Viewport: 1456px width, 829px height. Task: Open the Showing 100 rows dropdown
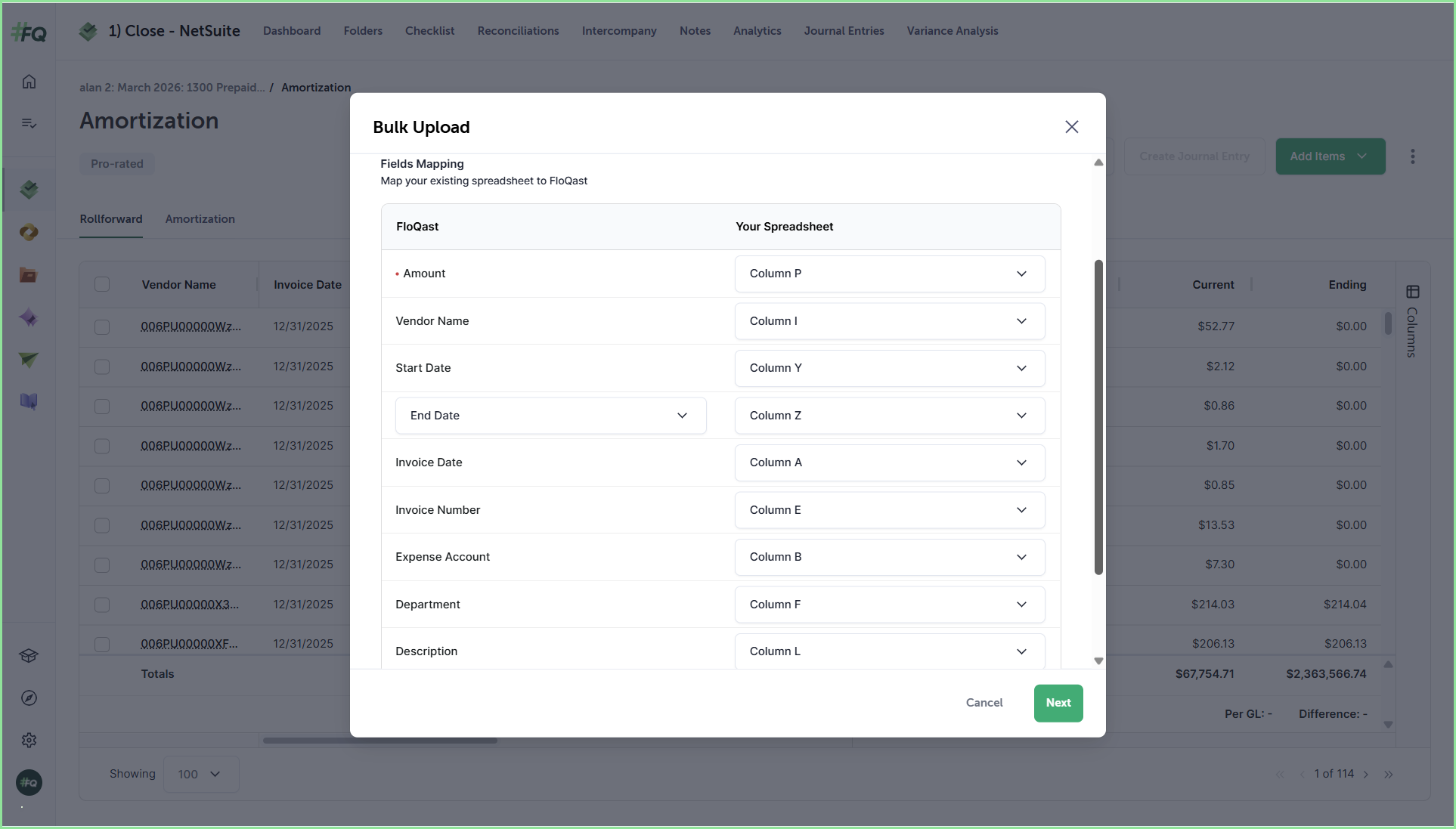tap(201, 775)
